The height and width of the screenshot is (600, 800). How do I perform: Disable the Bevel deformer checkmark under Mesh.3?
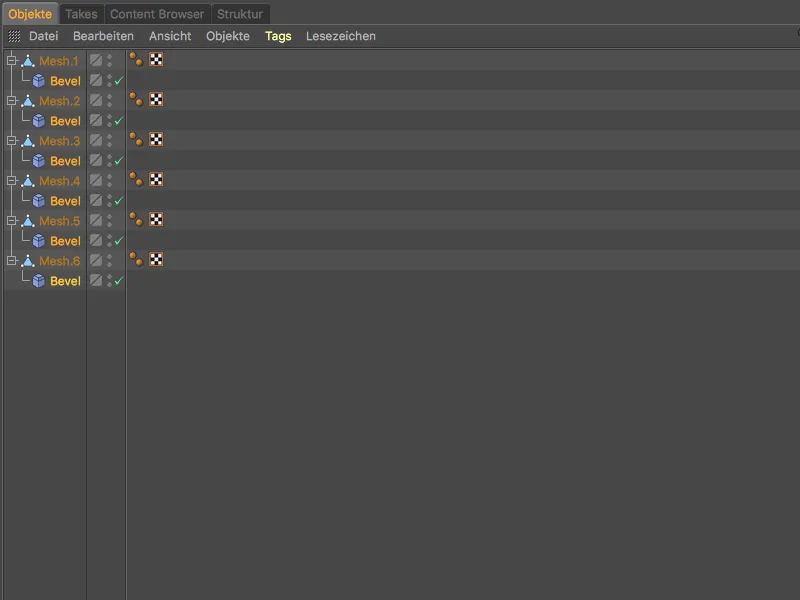coord(119,160)
